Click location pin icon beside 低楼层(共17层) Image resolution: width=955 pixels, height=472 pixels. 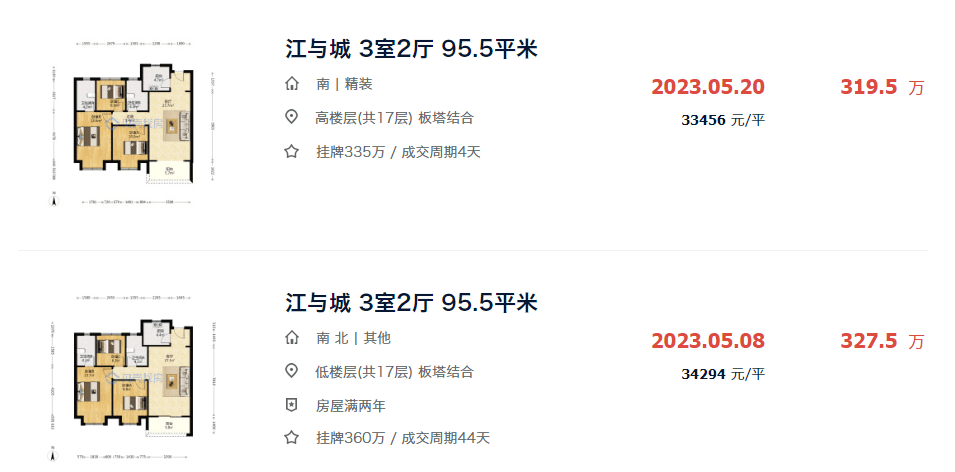(292, 371)
